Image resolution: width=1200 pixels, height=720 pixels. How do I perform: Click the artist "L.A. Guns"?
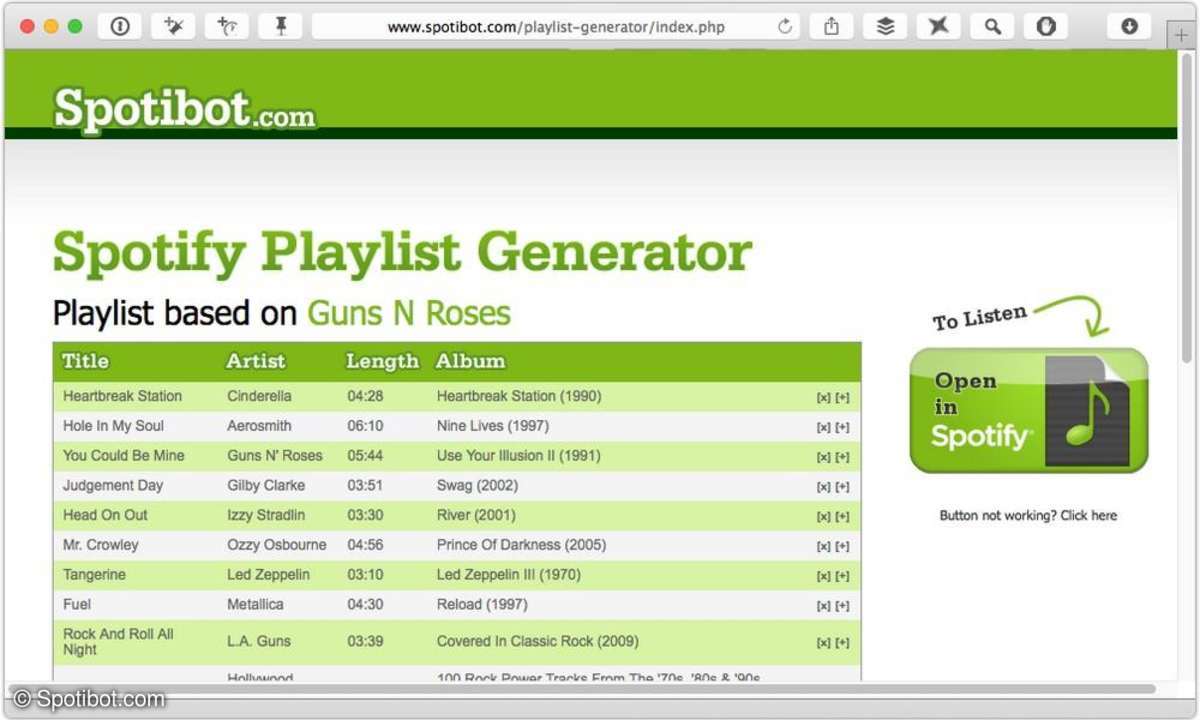pos(259,641)
